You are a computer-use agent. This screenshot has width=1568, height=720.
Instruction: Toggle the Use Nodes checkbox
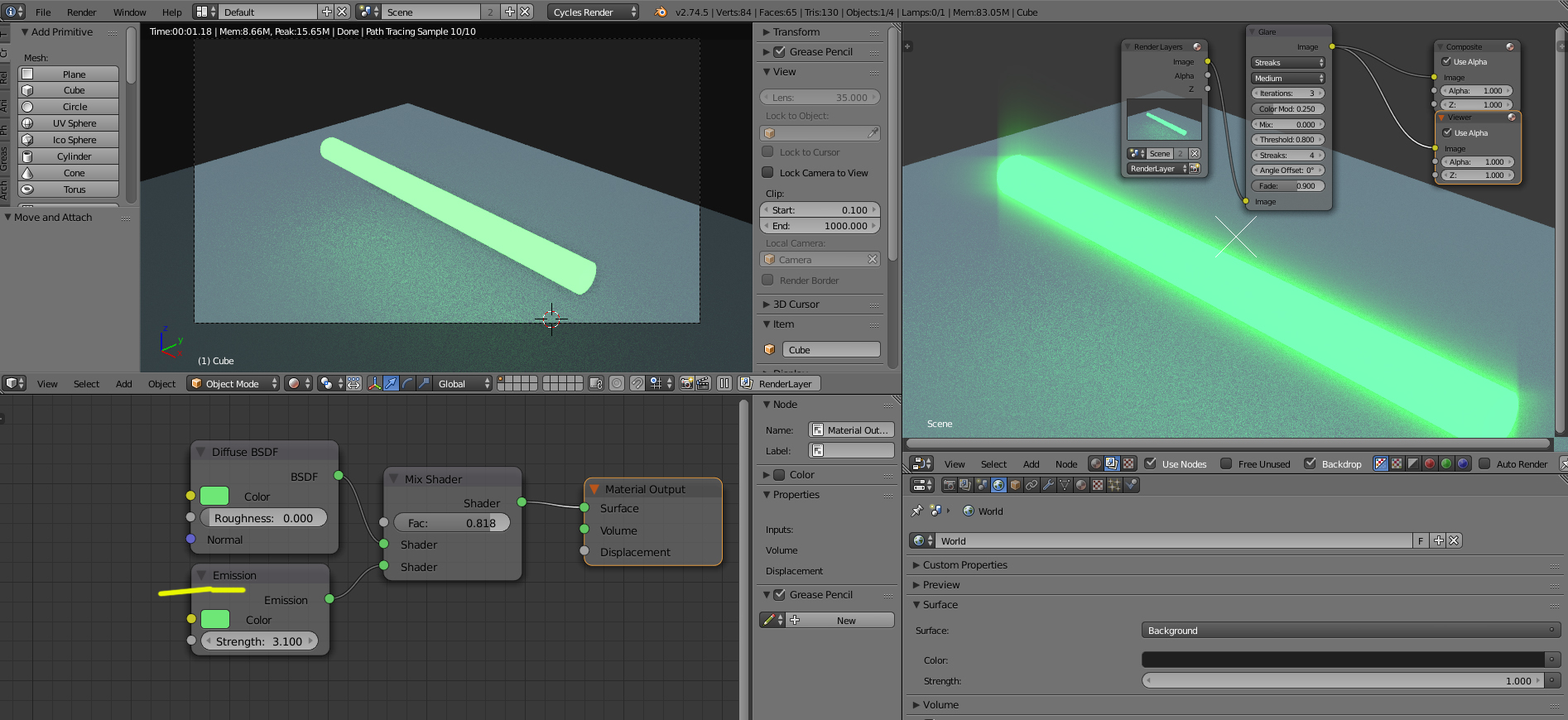pyautogui.click(x=1150, y=464)
